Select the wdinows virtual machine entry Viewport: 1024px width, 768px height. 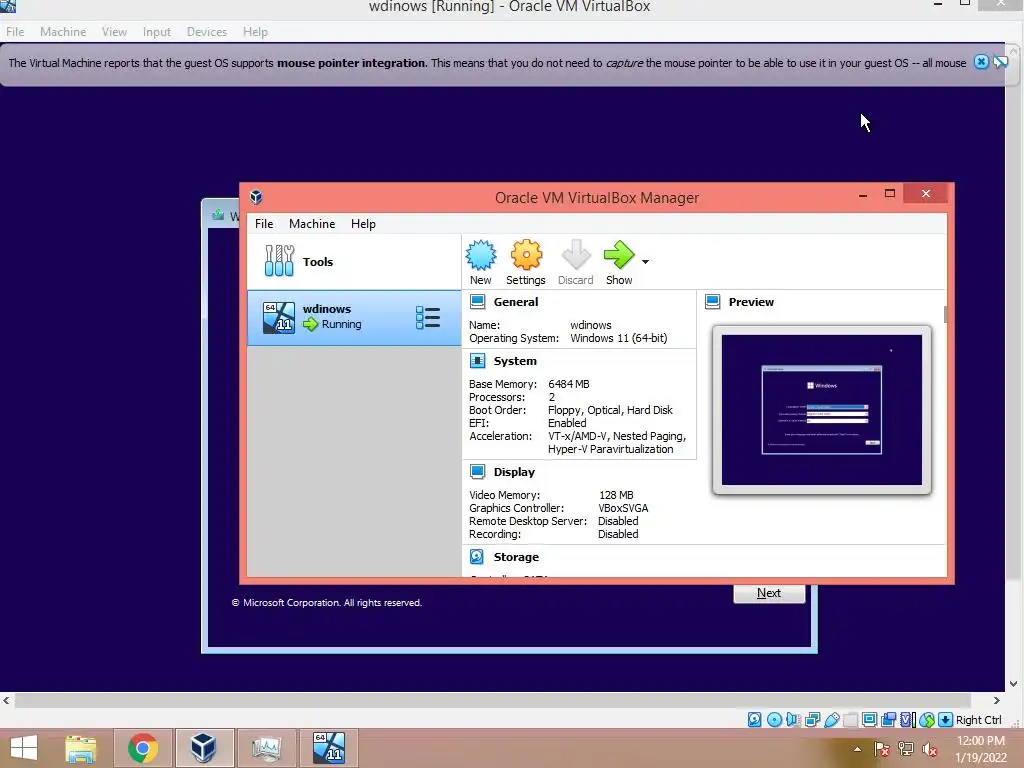[x=354, y=317]
